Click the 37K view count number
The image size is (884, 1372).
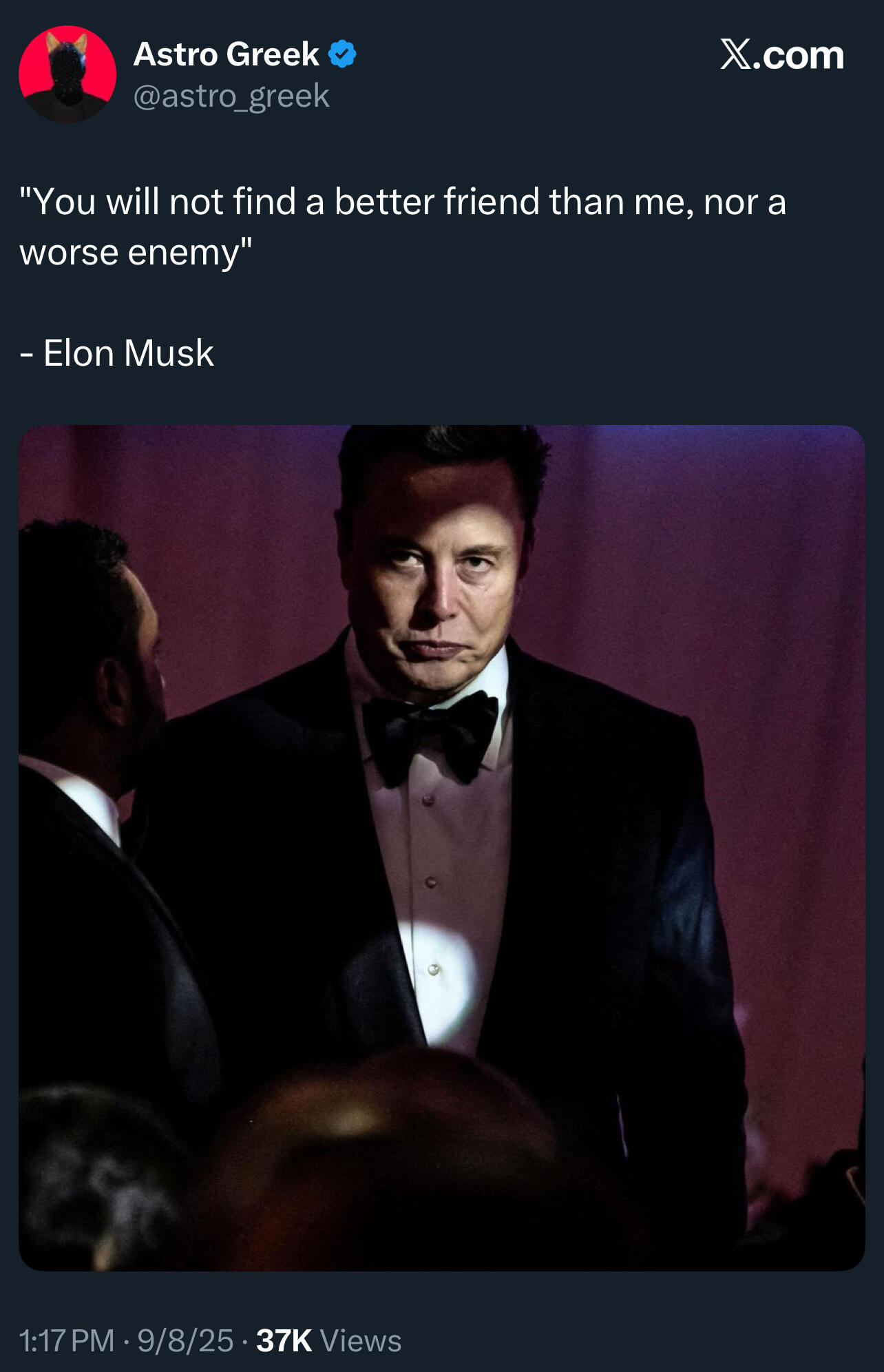coord(284,1340)
